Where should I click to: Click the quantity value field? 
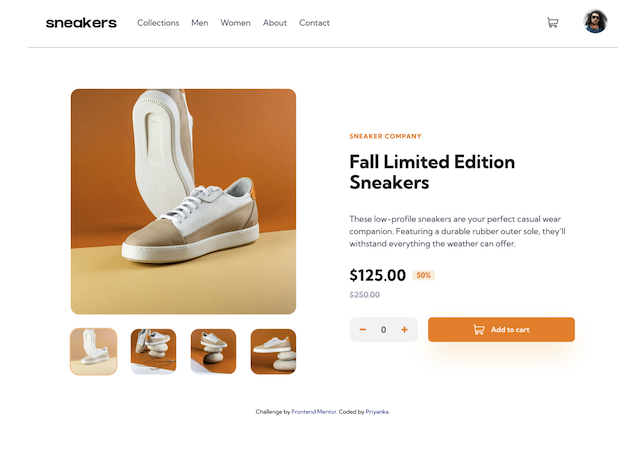[383, 330]
